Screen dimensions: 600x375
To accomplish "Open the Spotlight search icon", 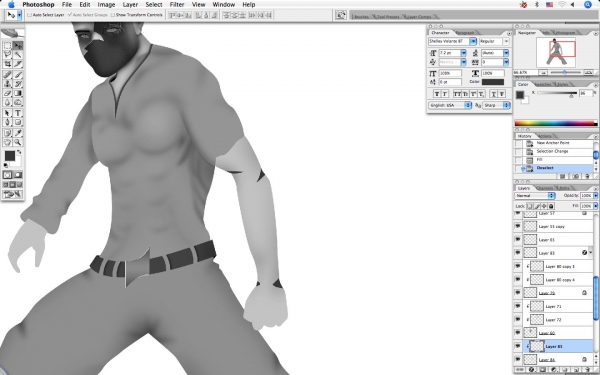I will (x=588, y=5).
